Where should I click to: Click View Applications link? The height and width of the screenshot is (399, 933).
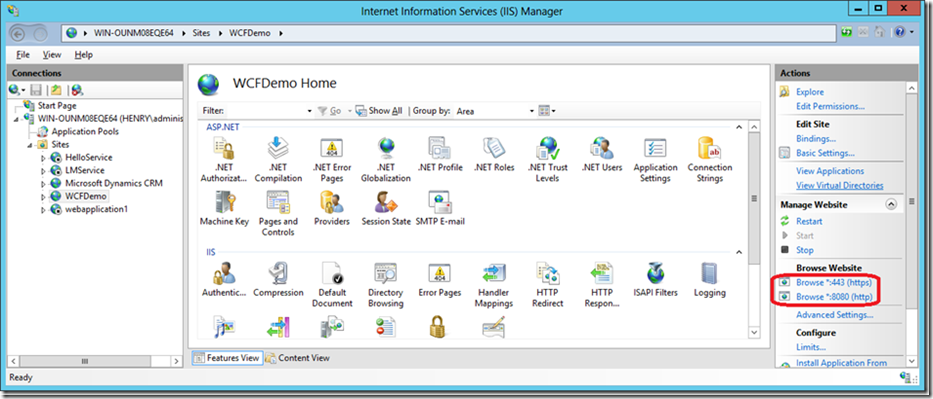830,171
